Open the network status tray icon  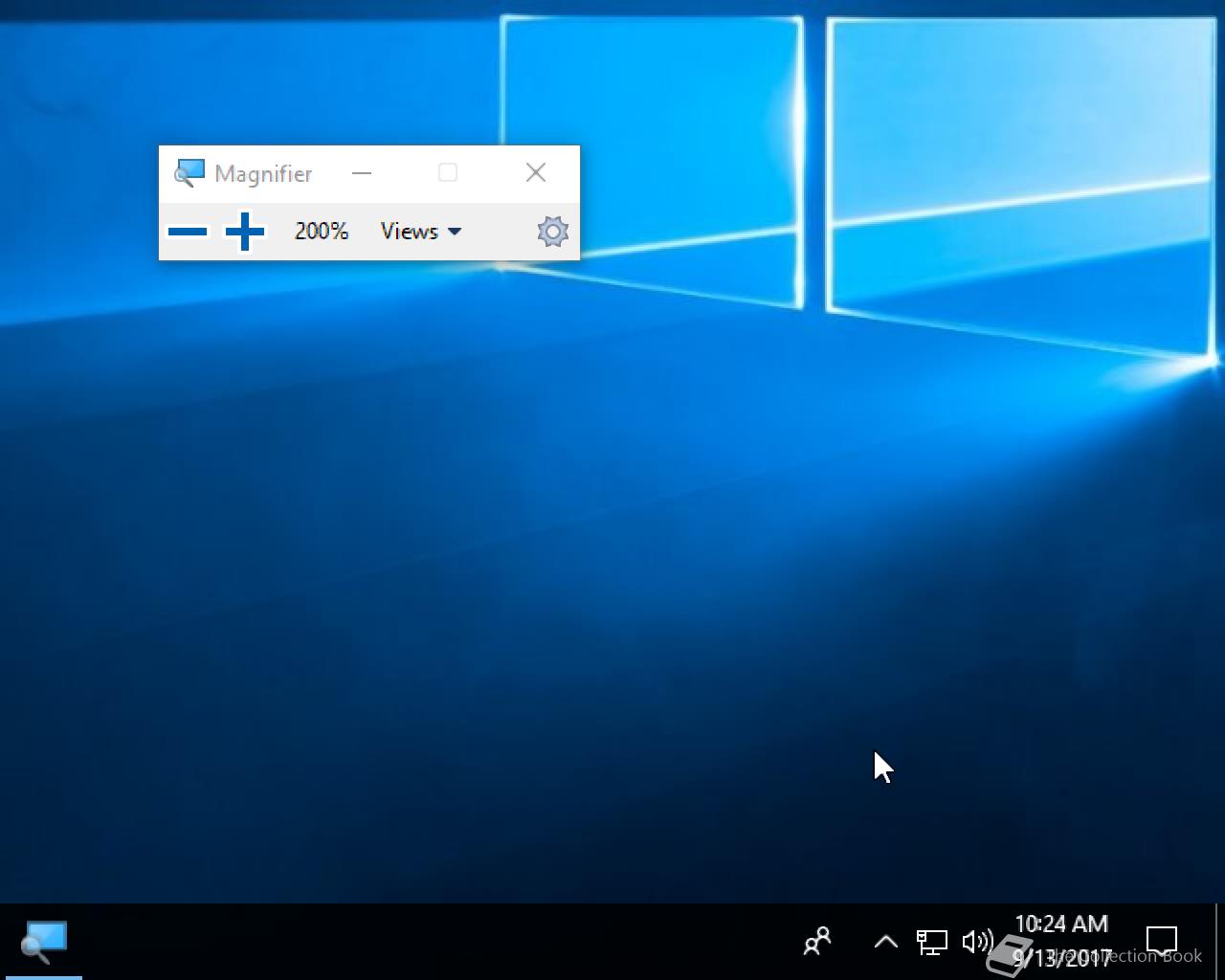point(931,943)
